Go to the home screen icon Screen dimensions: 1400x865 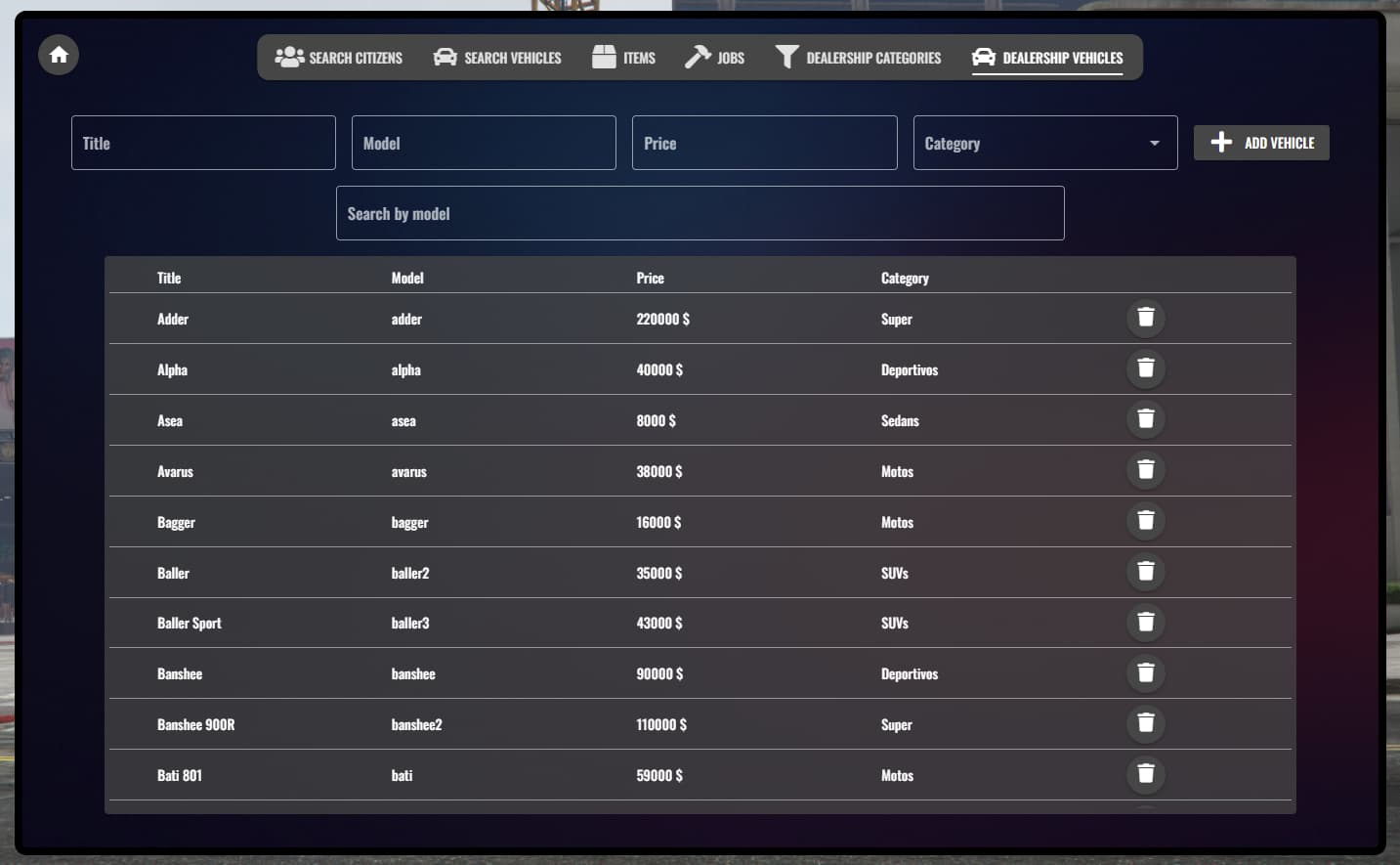coord(59,55)
